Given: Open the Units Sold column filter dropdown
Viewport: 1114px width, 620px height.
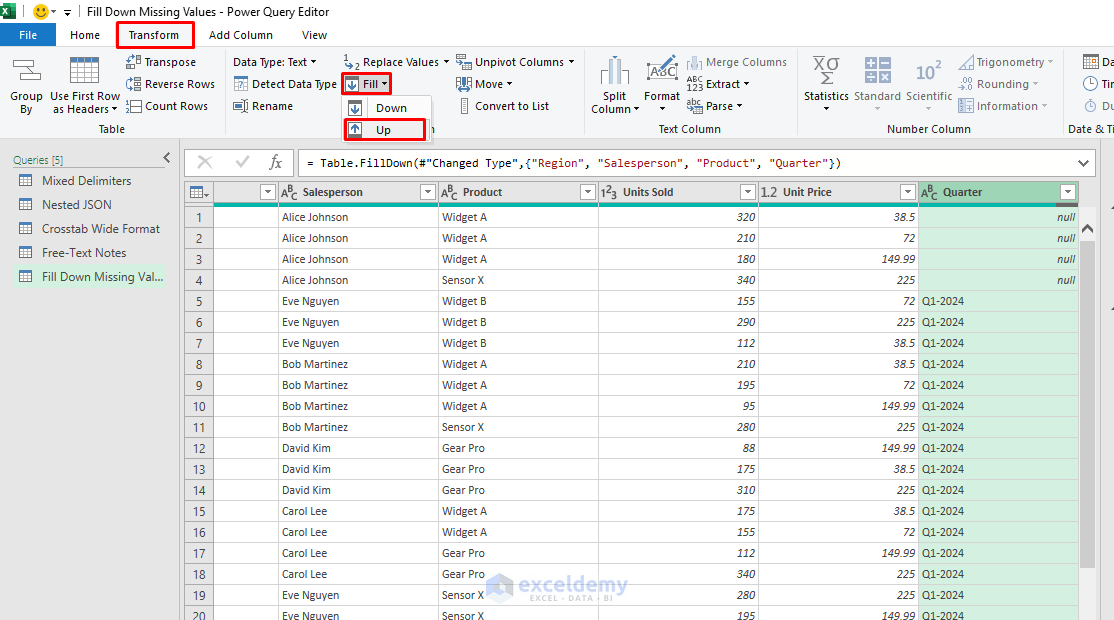Looking at the screenshot, I should pyautogui.click(x=747, y=192).
